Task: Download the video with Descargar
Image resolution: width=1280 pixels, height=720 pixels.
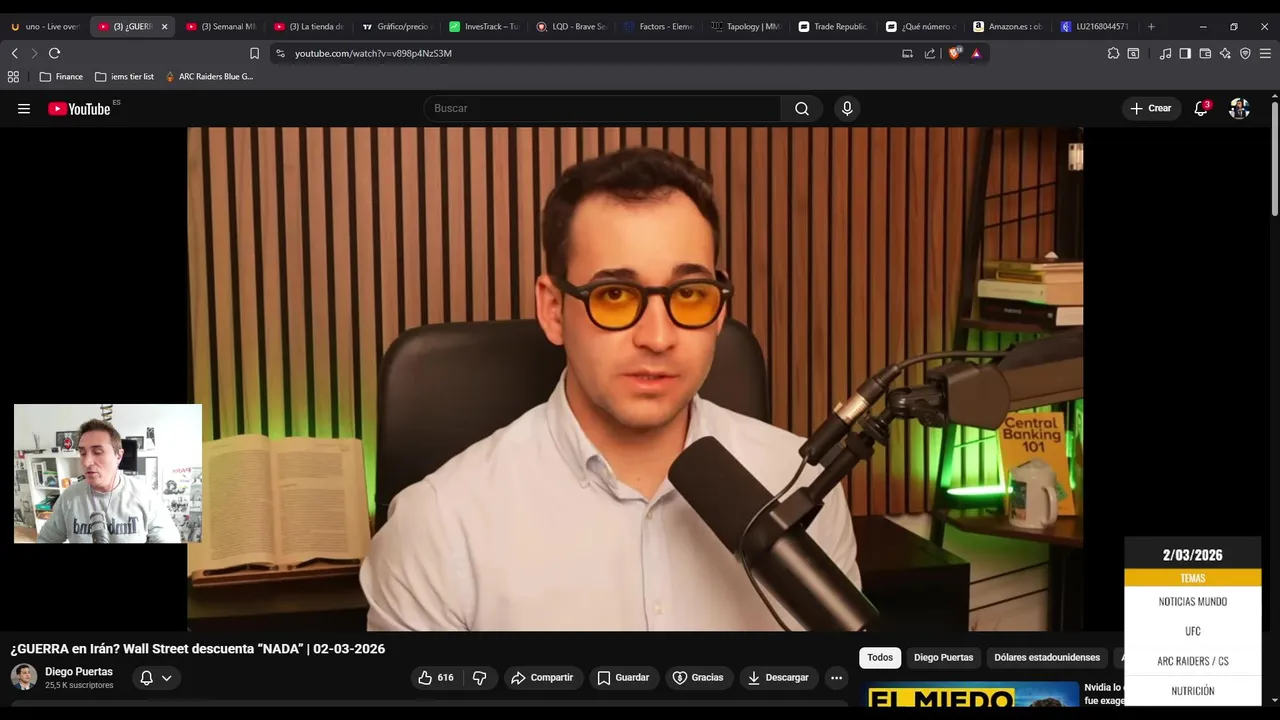Action: click(x=778, y=678)
